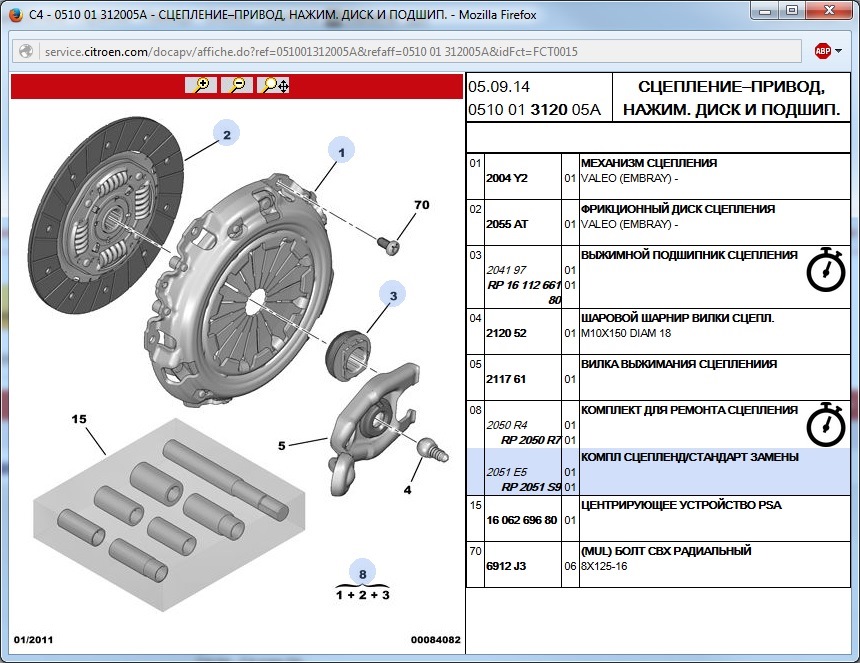
Task: Click (MUL) БОЛТ СВХ РАДИАЛЬНЫЙ description
Action: tap(666, 551)
